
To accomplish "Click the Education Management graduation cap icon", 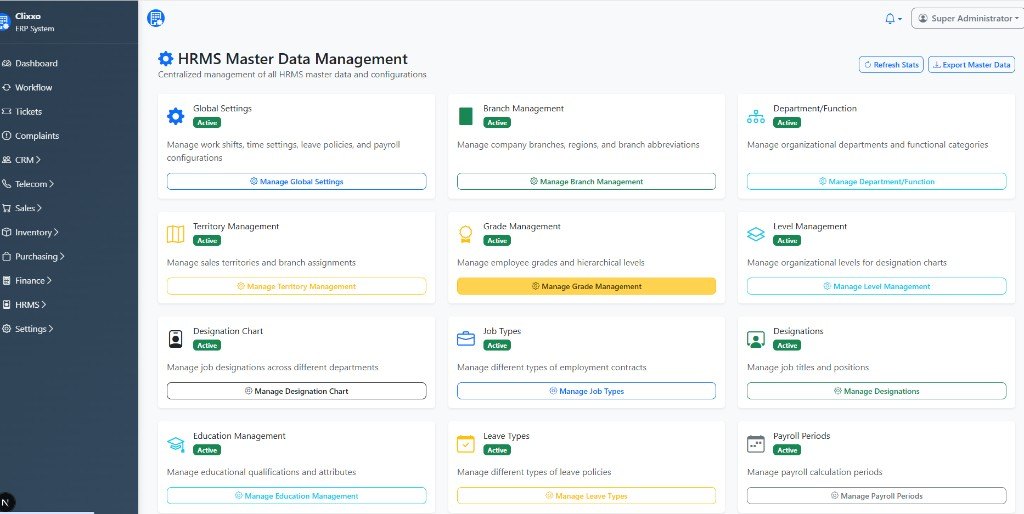I will pyautogui.click(x=176, y=444).
